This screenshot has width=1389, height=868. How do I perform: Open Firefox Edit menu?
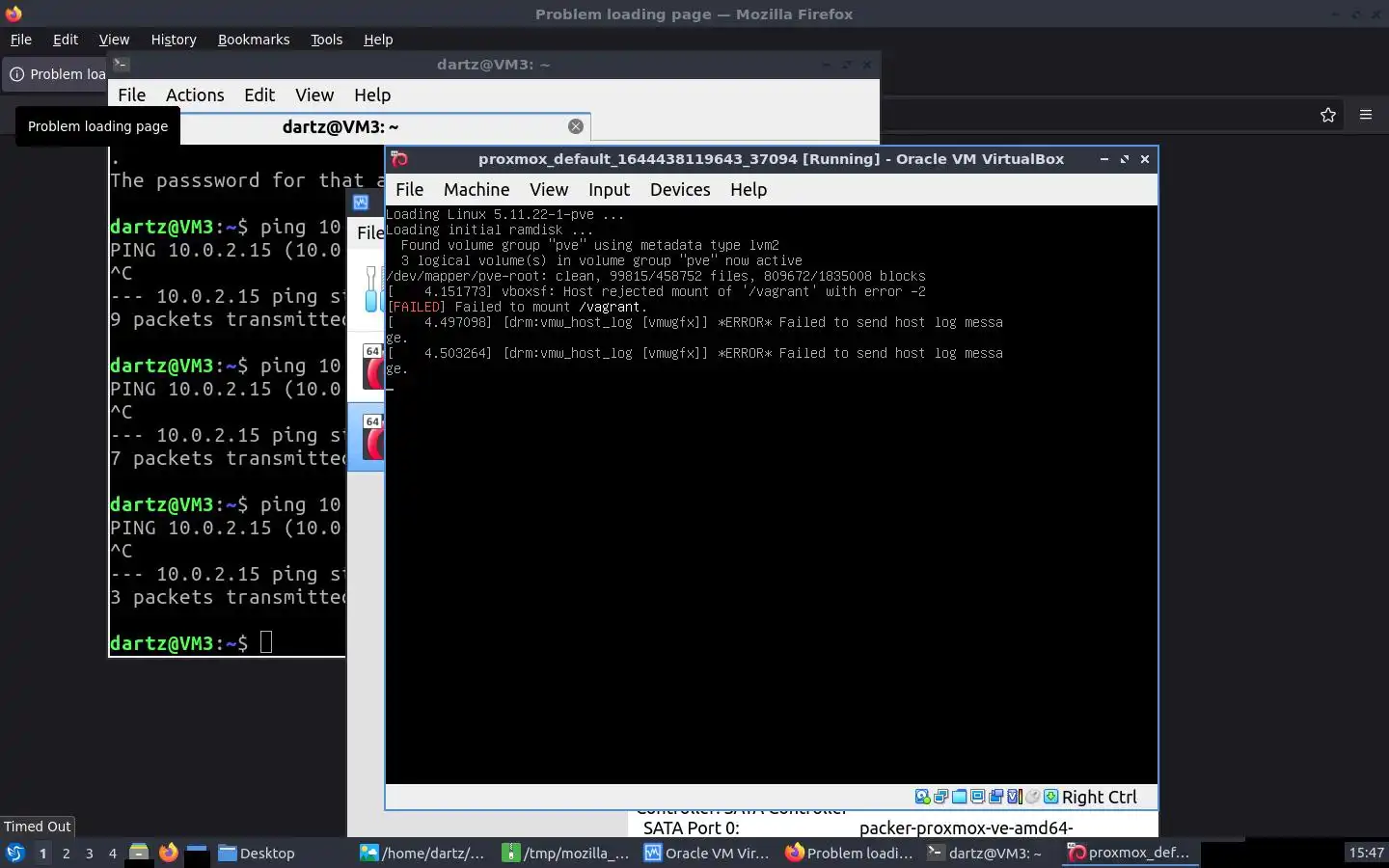pos(66,40)
